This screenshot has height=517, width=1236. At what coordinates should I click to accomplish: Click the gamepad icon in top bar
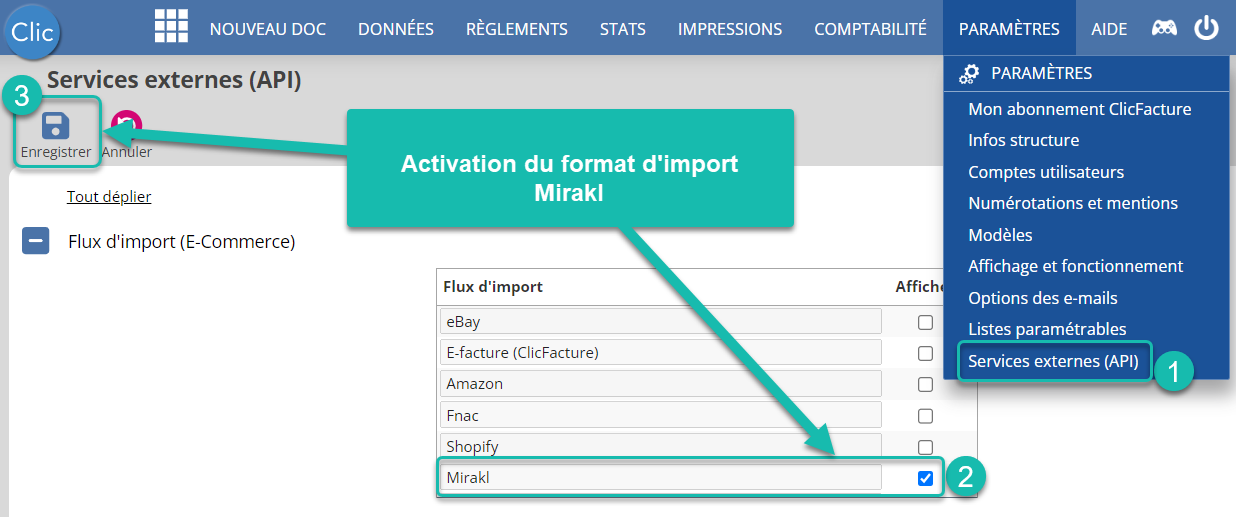pos(1164,28)
